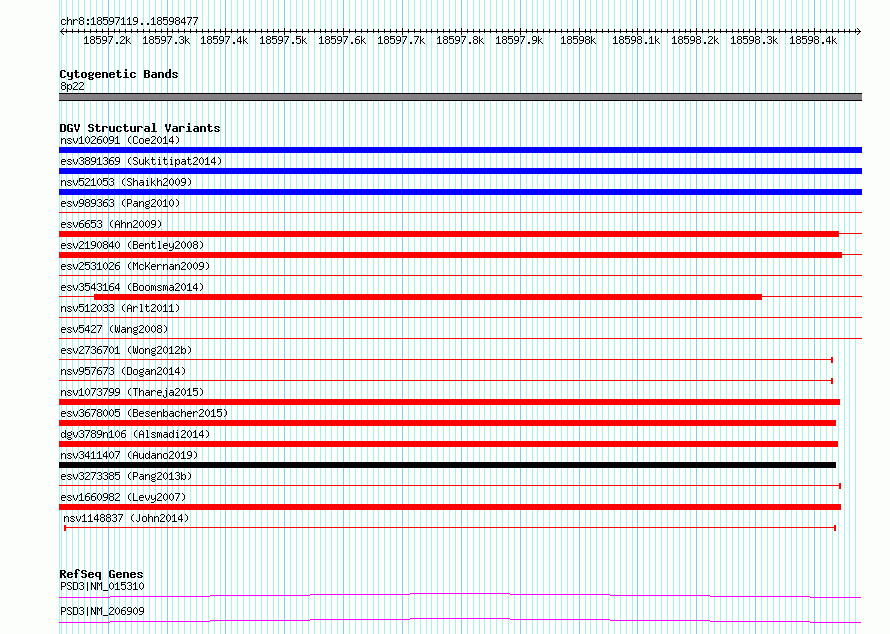The width and height of the screenshot is (890, 634).
Task: Click the chr8:18597119..18598477 region label
Action: 129,21
